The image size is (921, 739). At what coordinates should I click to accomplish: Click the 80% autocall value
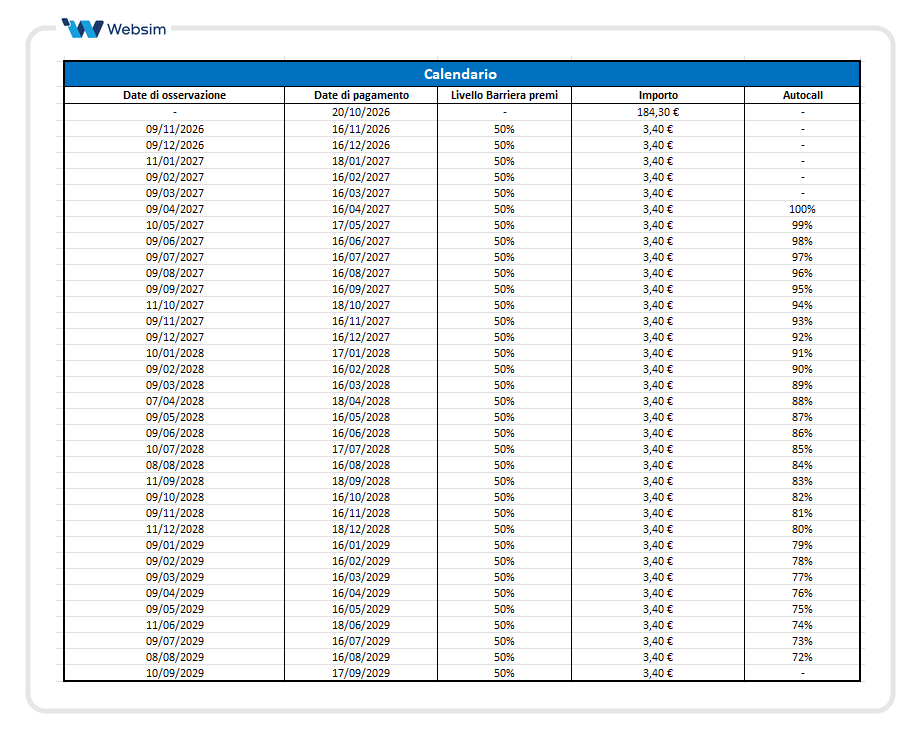pyautogui.click(x=802, y=529)
